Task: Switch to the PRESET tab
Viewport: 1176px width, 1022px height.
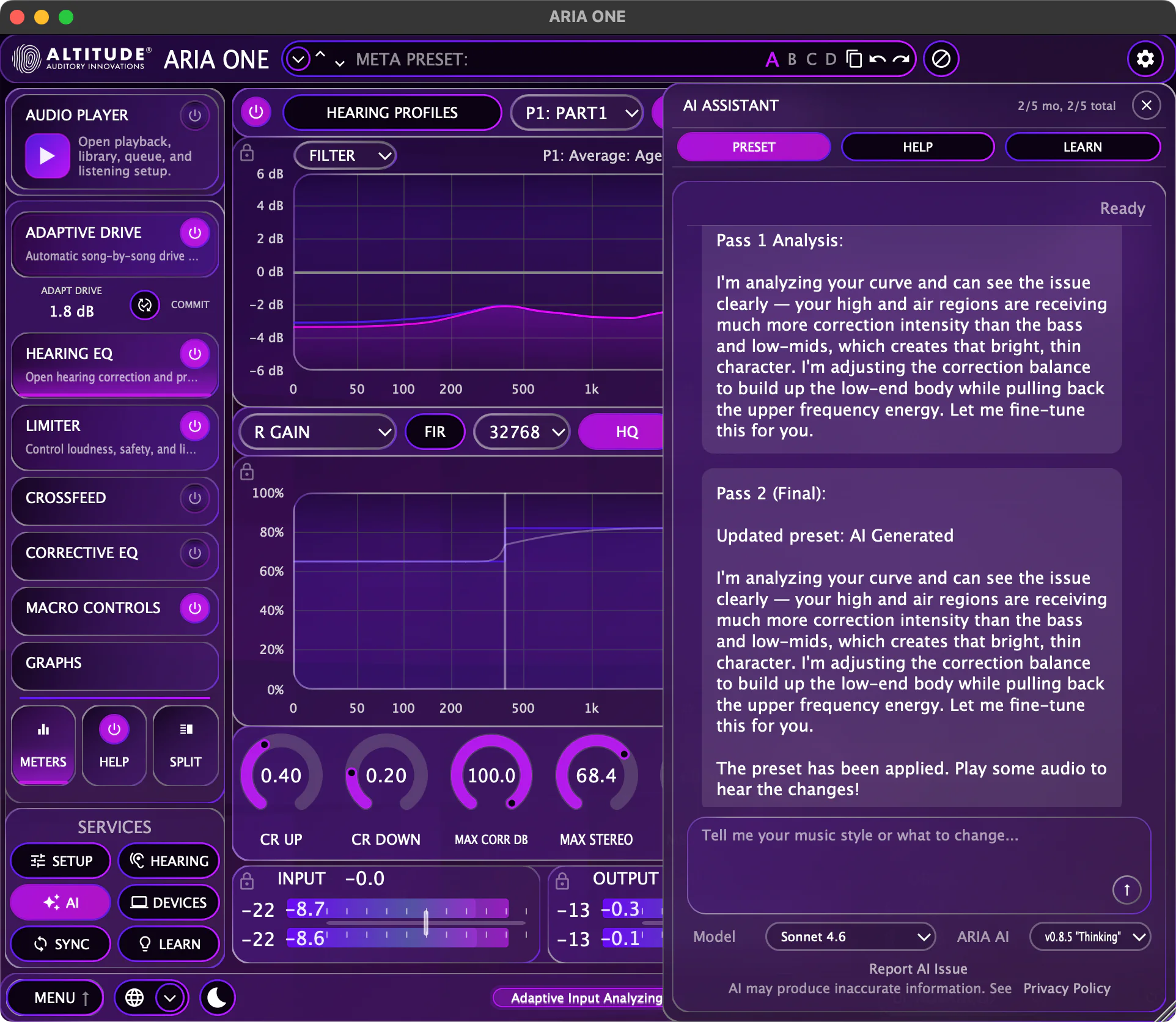Action: pos(754,147)
